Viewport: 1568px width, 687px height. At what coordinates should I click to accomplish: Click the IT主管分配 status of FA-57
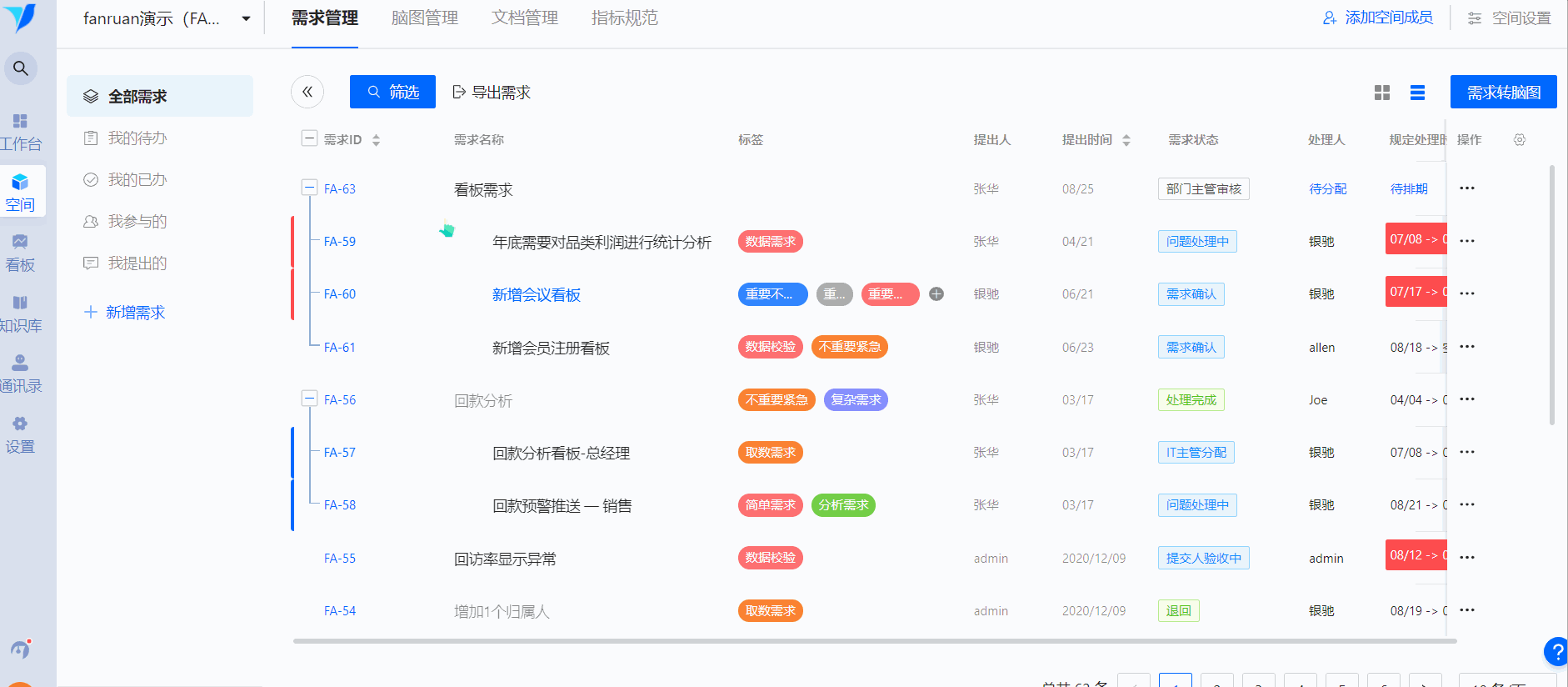[1196, 453]
